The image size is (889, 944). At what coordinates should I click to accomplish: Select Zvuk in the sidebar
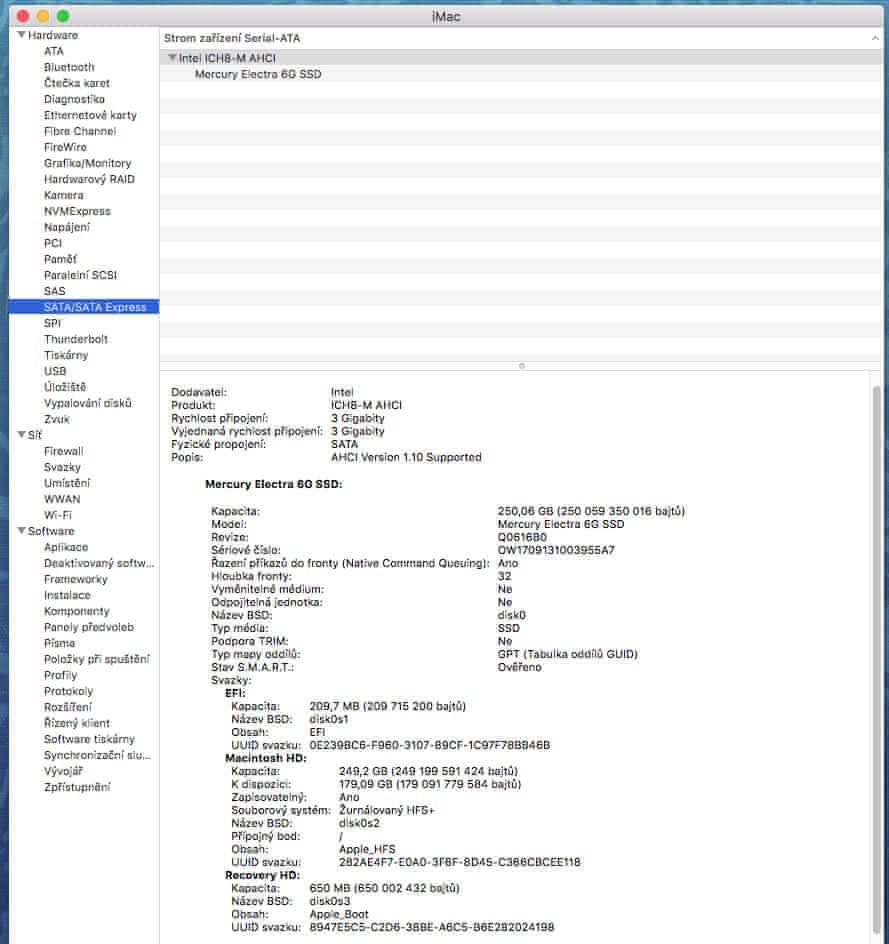[x=57, y=419]
